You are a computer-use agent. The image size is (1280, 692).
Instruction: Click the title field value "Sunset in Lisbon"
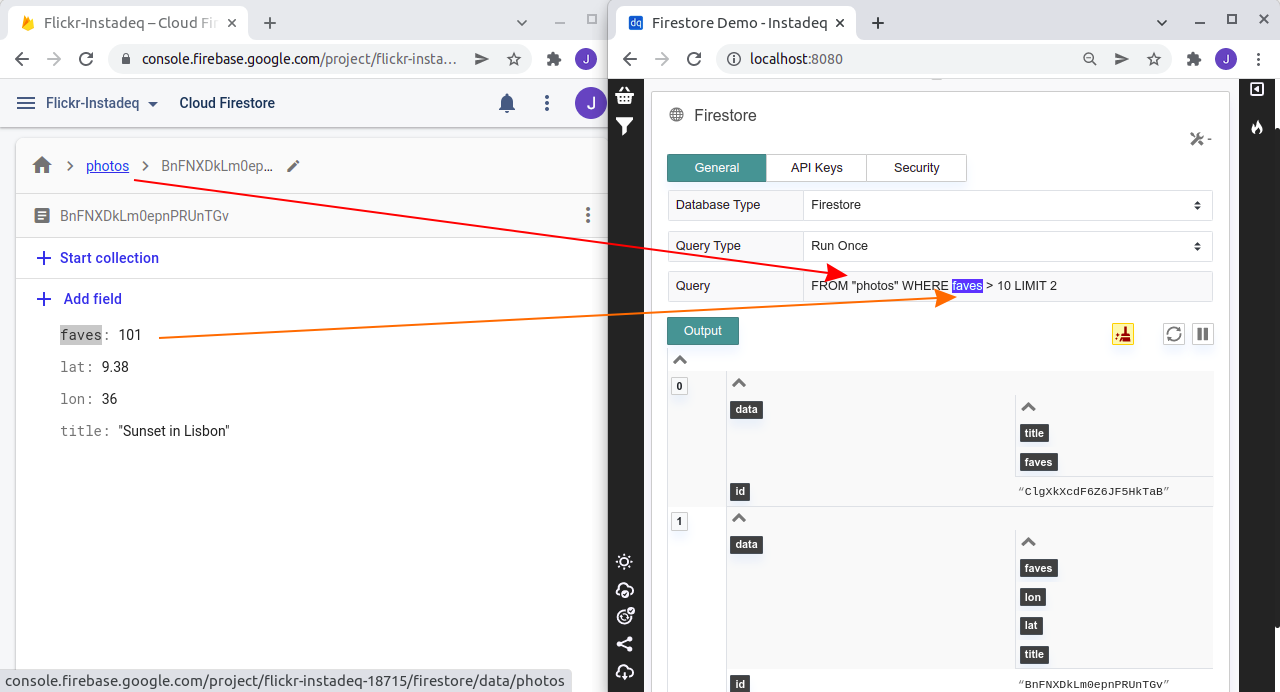click(174, 431)
